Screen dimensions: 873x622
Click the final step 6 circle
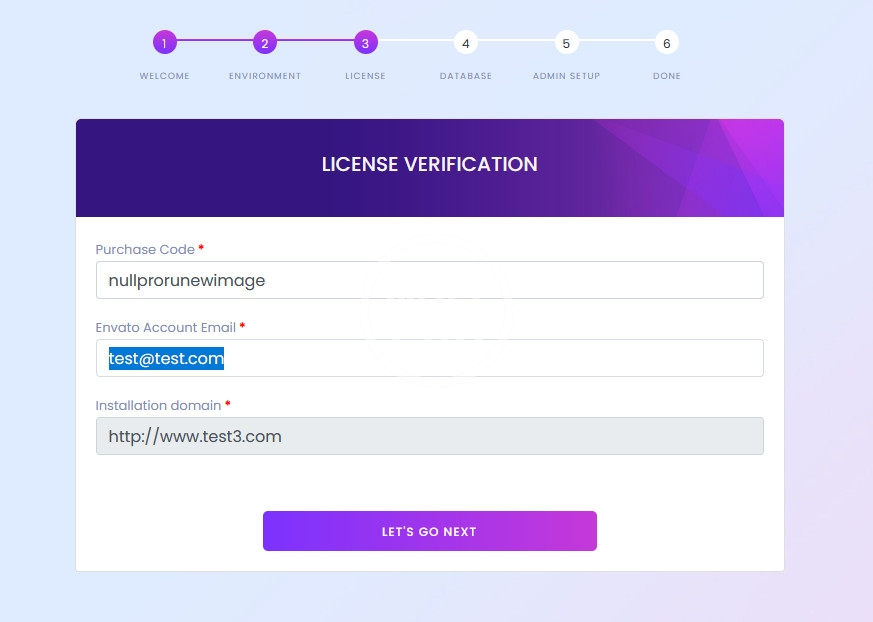666,43
